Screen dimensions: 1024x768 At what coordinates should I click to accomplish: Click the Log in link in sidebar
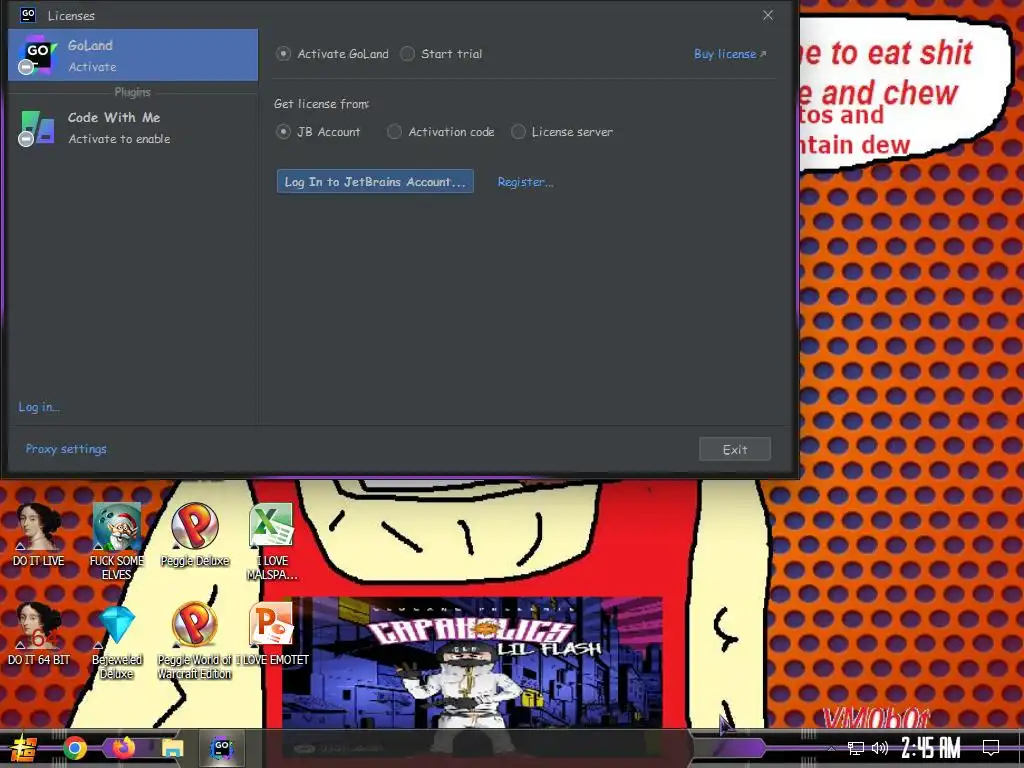(x=39, y=406)
